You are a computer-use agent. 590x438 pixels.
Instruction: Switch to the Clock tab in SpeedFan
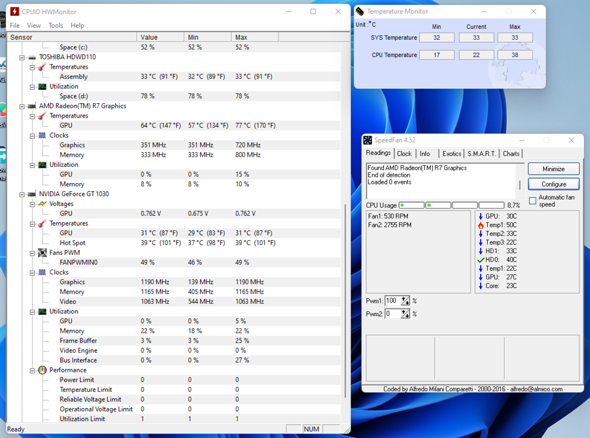(404, 154)
